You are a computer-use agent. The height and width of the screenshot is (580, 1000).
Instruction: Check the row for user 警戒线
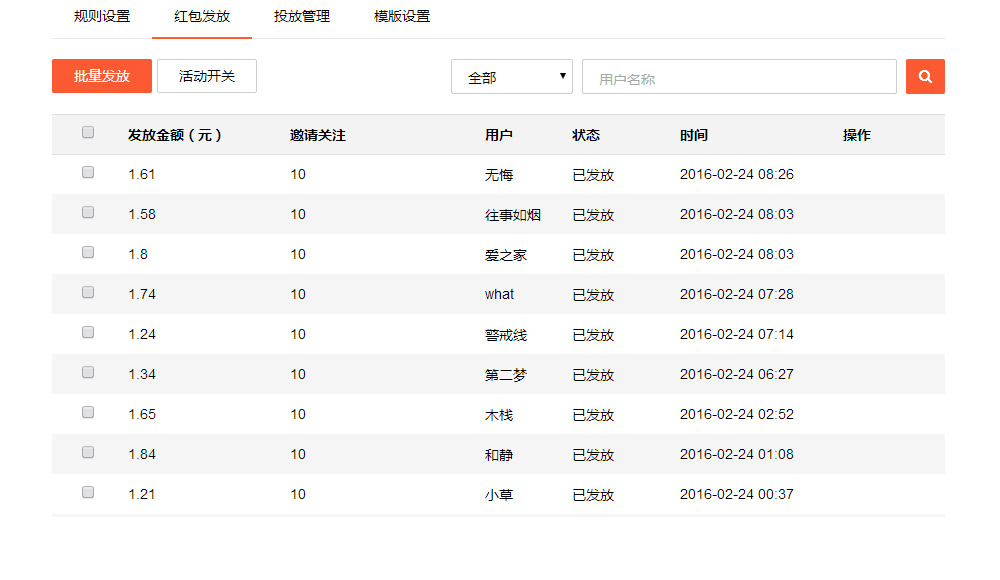tap(88, 332)
